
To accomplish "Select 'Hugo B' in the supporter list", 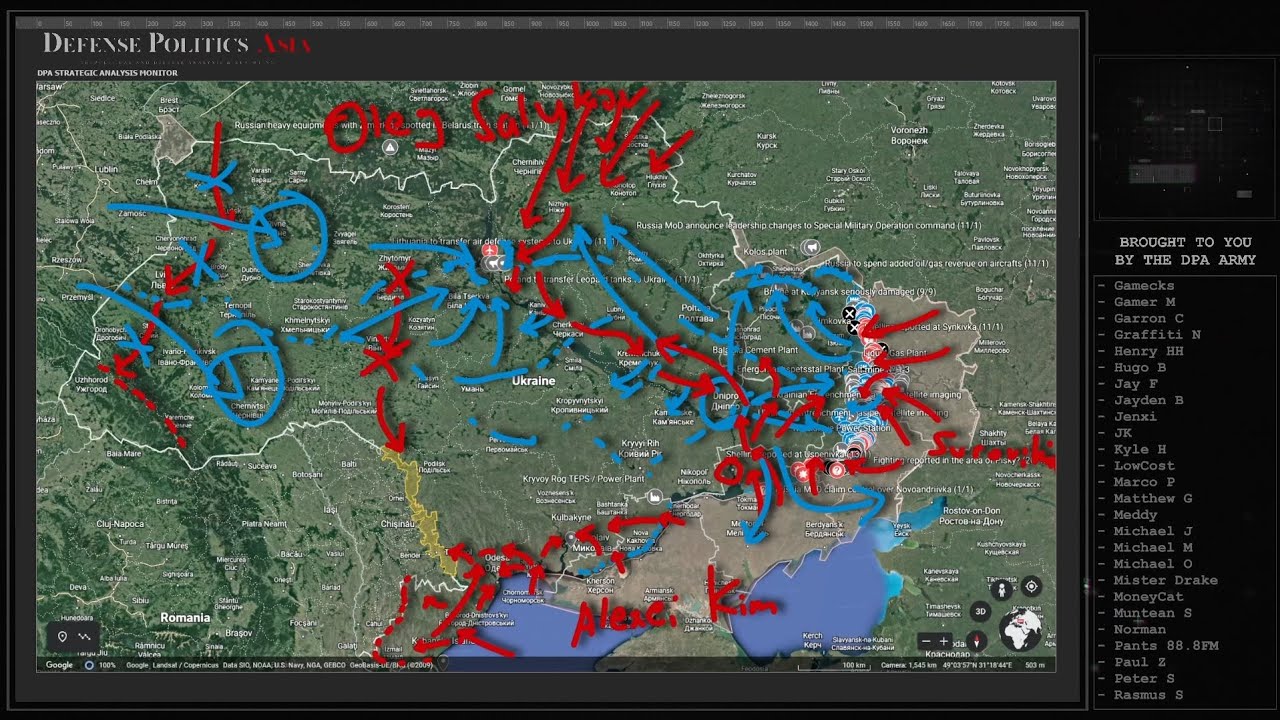I will pos(1140,367).
